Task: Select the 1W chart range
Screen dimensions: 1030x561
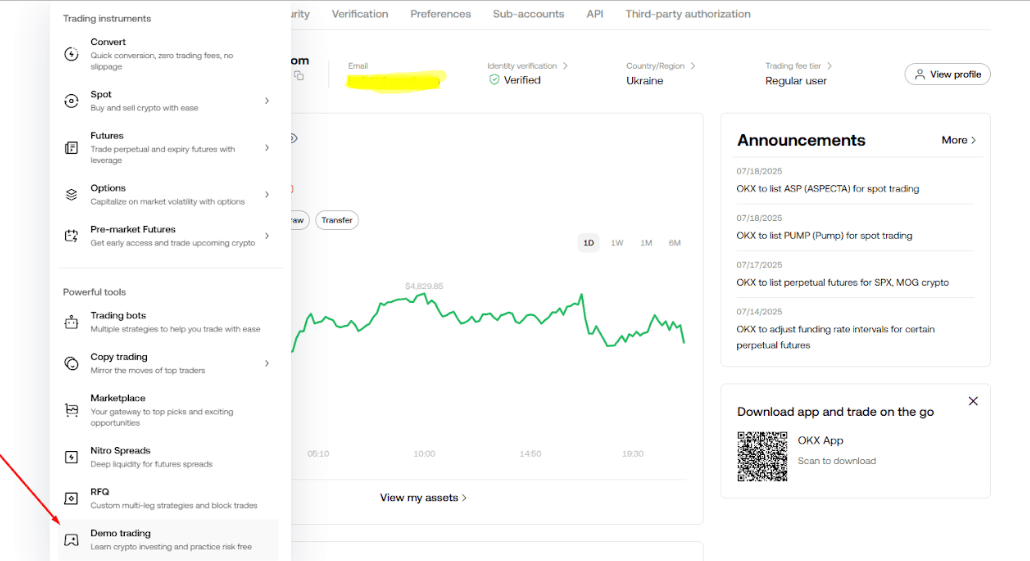Action: pyautogui.click(x=617, y=243)
